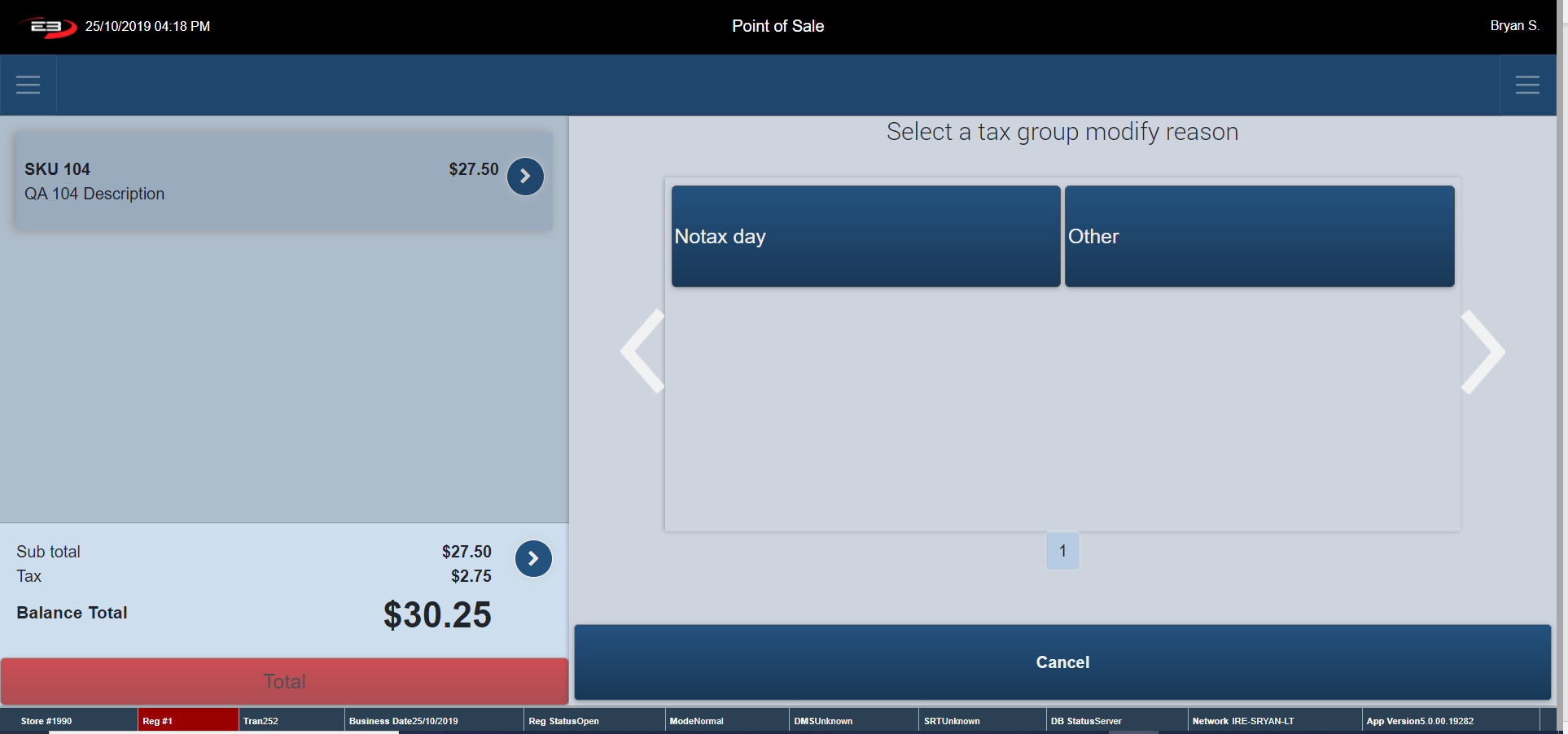Click the Reg Status Open indicator
Screen dimensions: 1568x734
pos(563,721)
